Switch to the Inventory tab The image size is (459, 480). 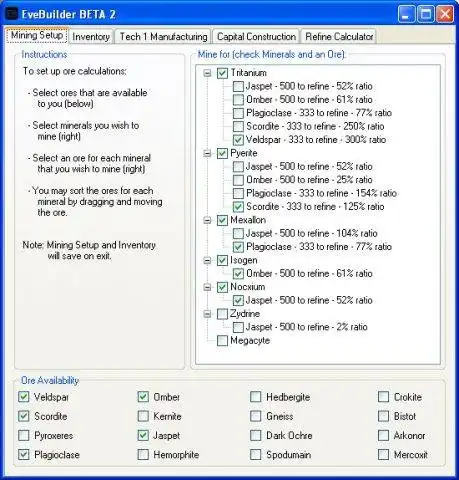(91, 37)
